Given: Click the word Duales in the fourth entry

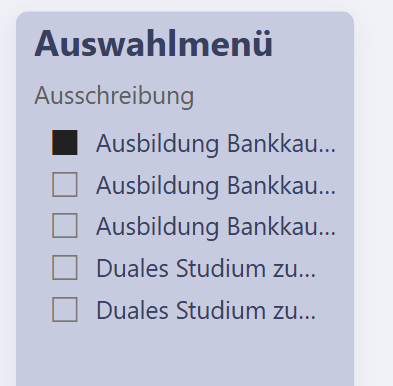Looking at the screenshot, I should point(132,268).
